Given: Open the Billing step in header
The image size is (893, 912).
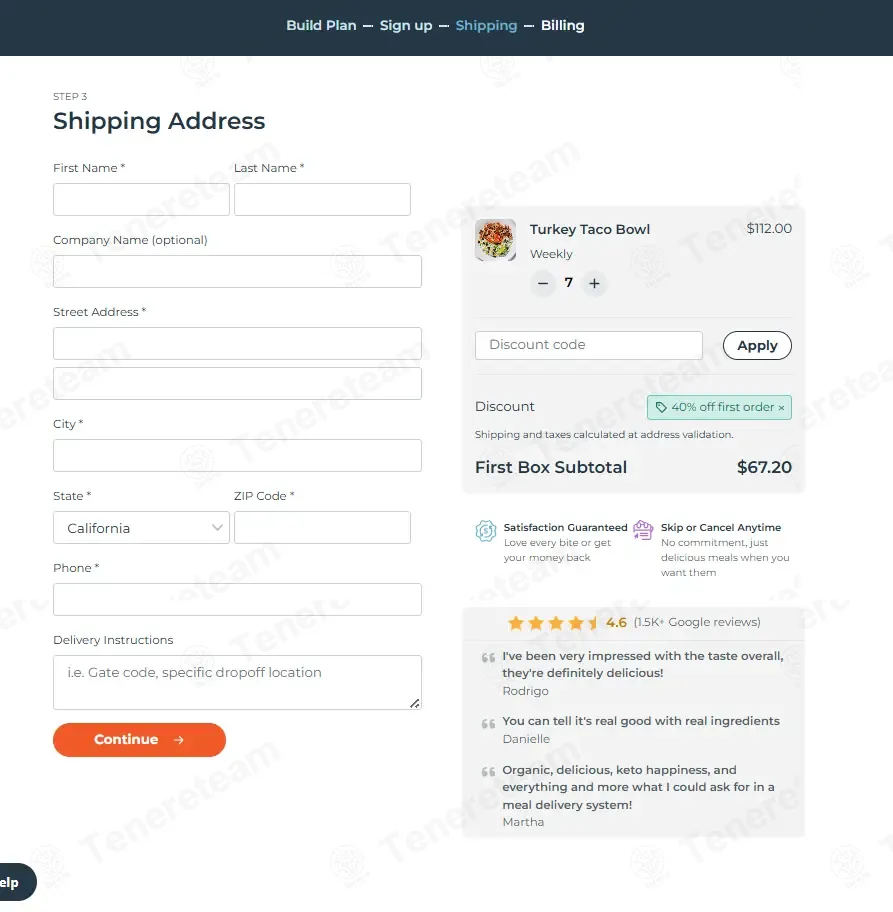Looking at the screenshot, I should click(x=563, y=26).
